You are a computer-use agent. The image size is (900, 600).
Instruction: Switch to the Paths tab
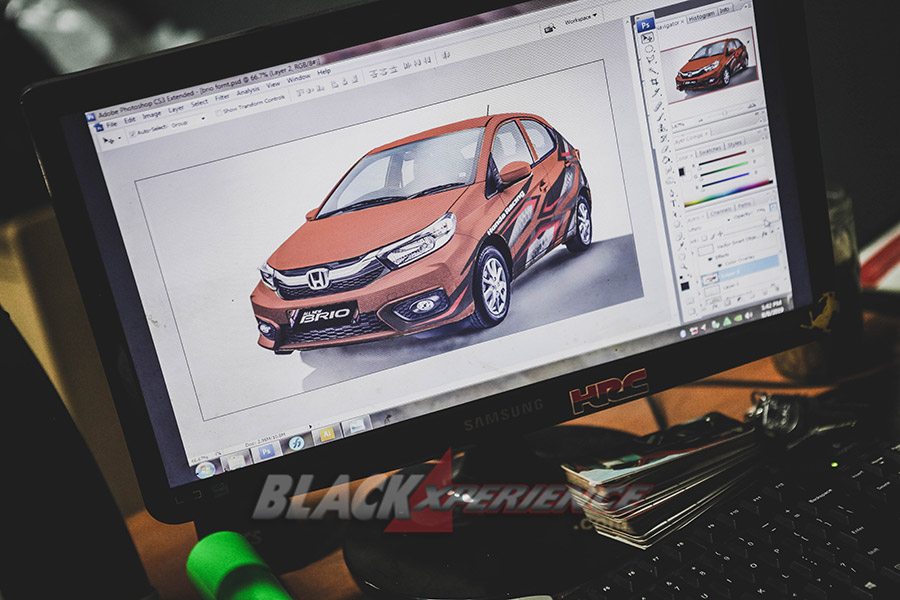[744, 206]
